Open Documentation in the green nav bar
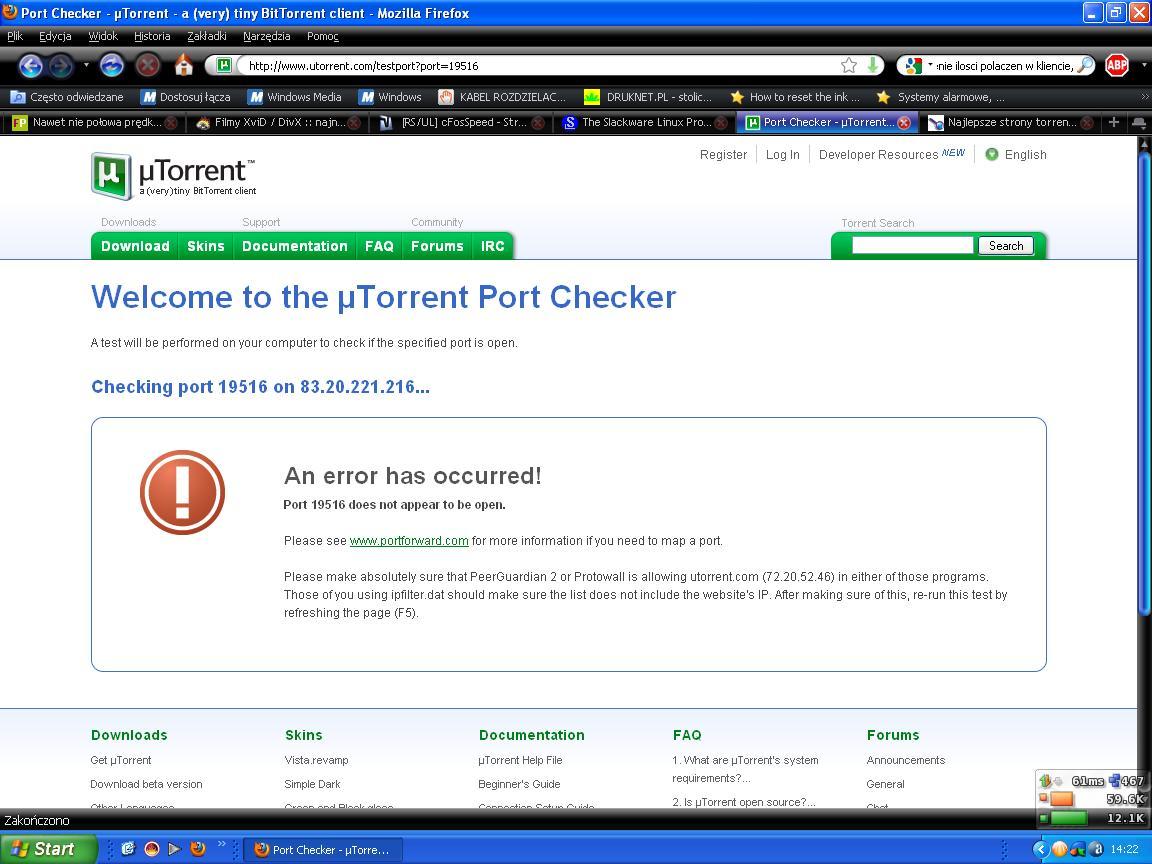Image resolution: width=1152 pixels, height=864 pixels. tap(295, 246)
